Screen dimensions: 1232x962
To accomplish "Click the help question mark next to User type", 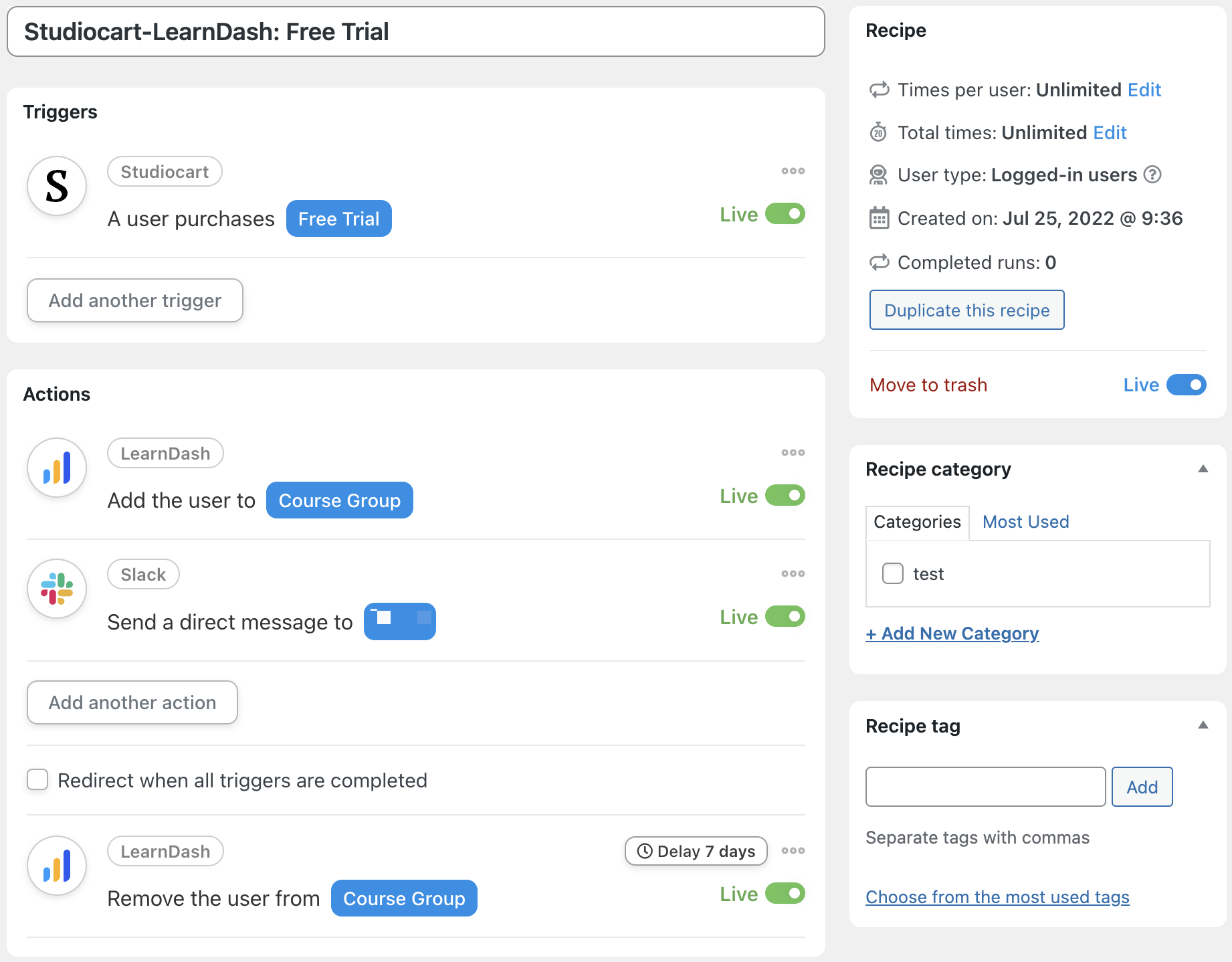I will pyautogui.click(x=1152, y=175).
